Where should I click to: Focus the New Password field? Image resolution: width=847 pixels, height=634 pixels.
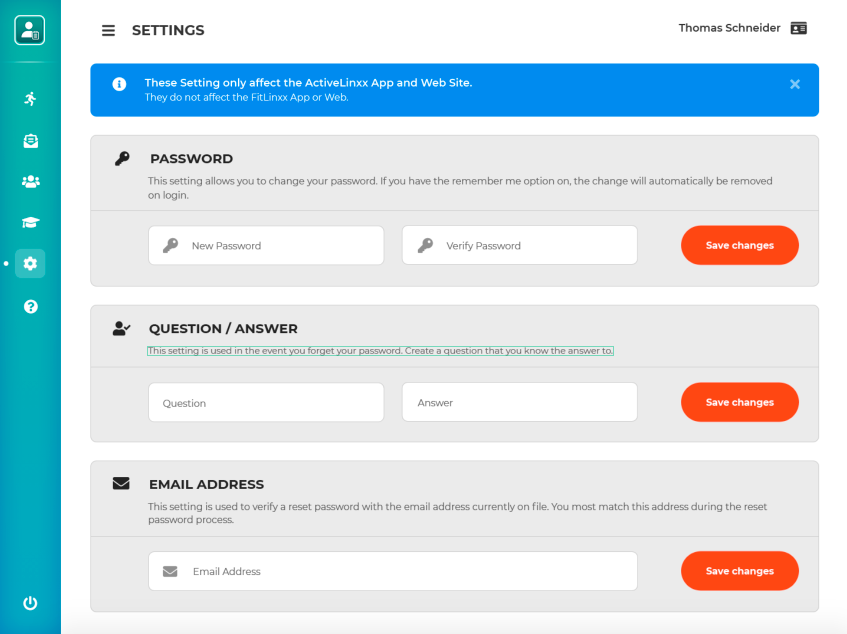[266, 245]
